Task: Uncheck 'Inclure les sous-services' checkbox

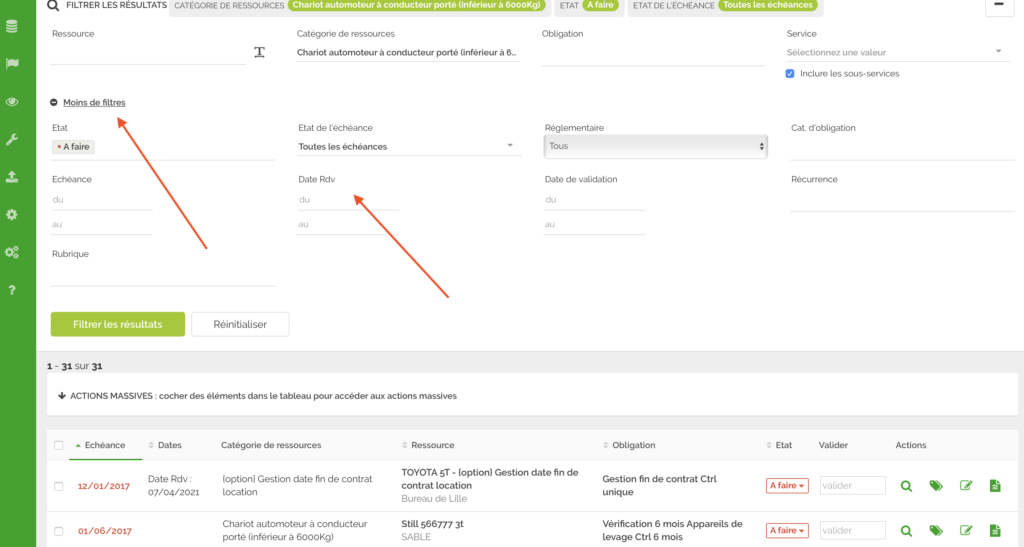Action: [790, 74]
